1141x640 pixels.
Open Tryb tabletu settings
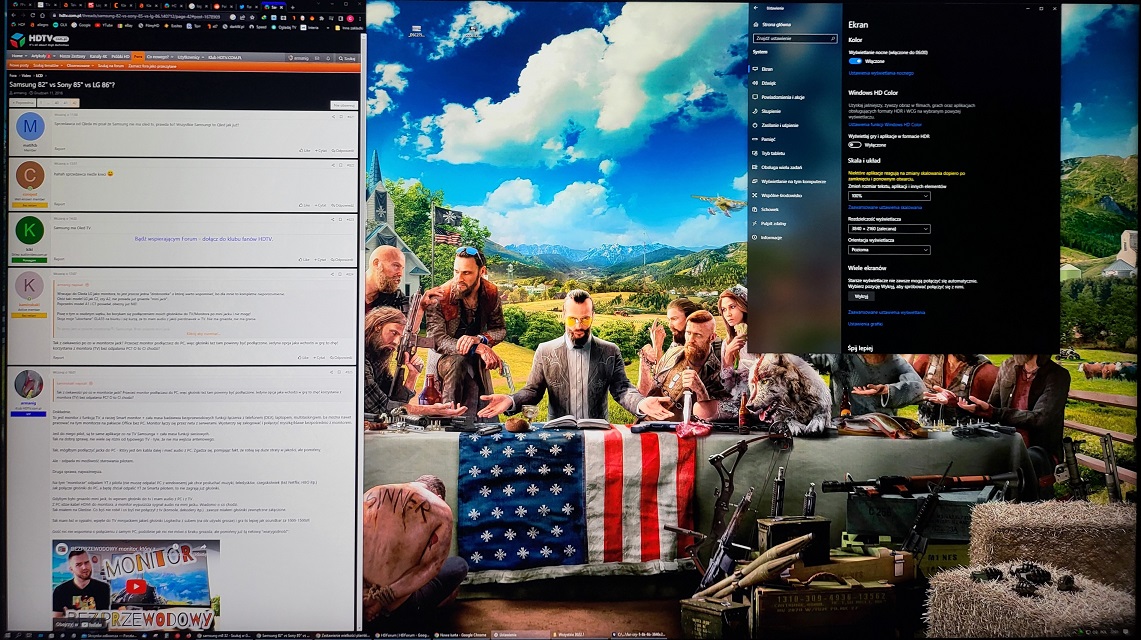click(x=768, y=153)
